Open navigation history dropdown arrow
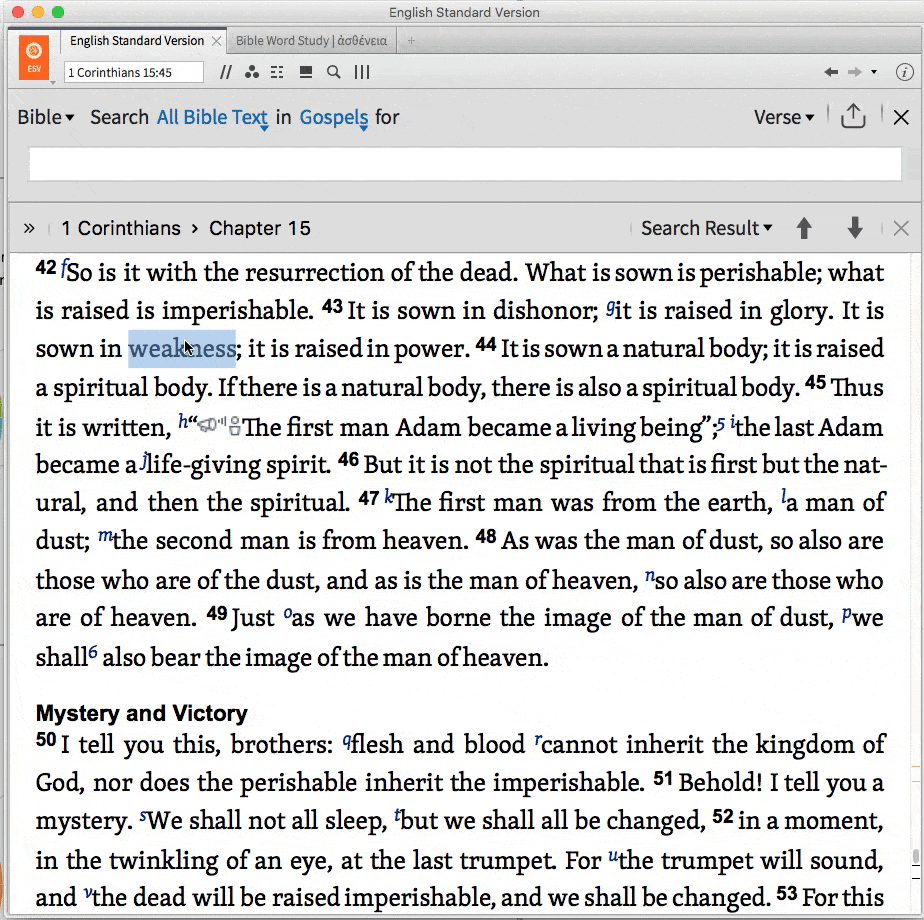The width and height of the screenshot is (924, 920). tap(874, 72)
